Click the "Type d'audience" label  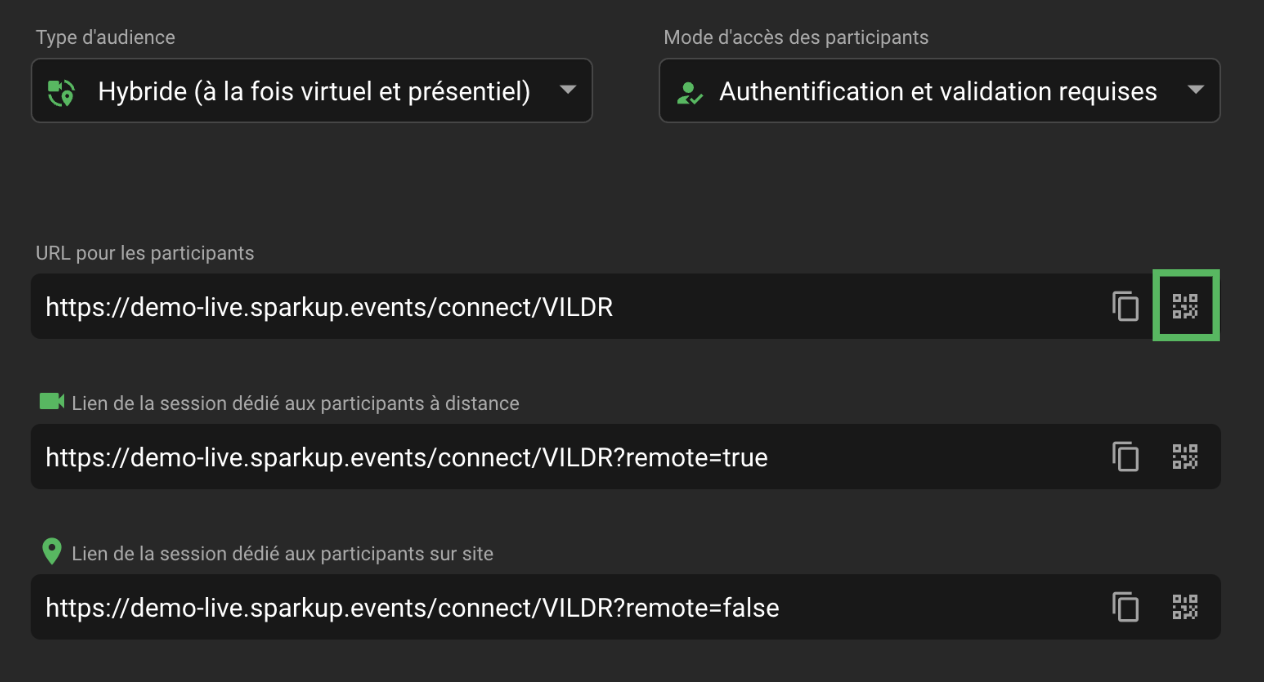tap(105, 38)
